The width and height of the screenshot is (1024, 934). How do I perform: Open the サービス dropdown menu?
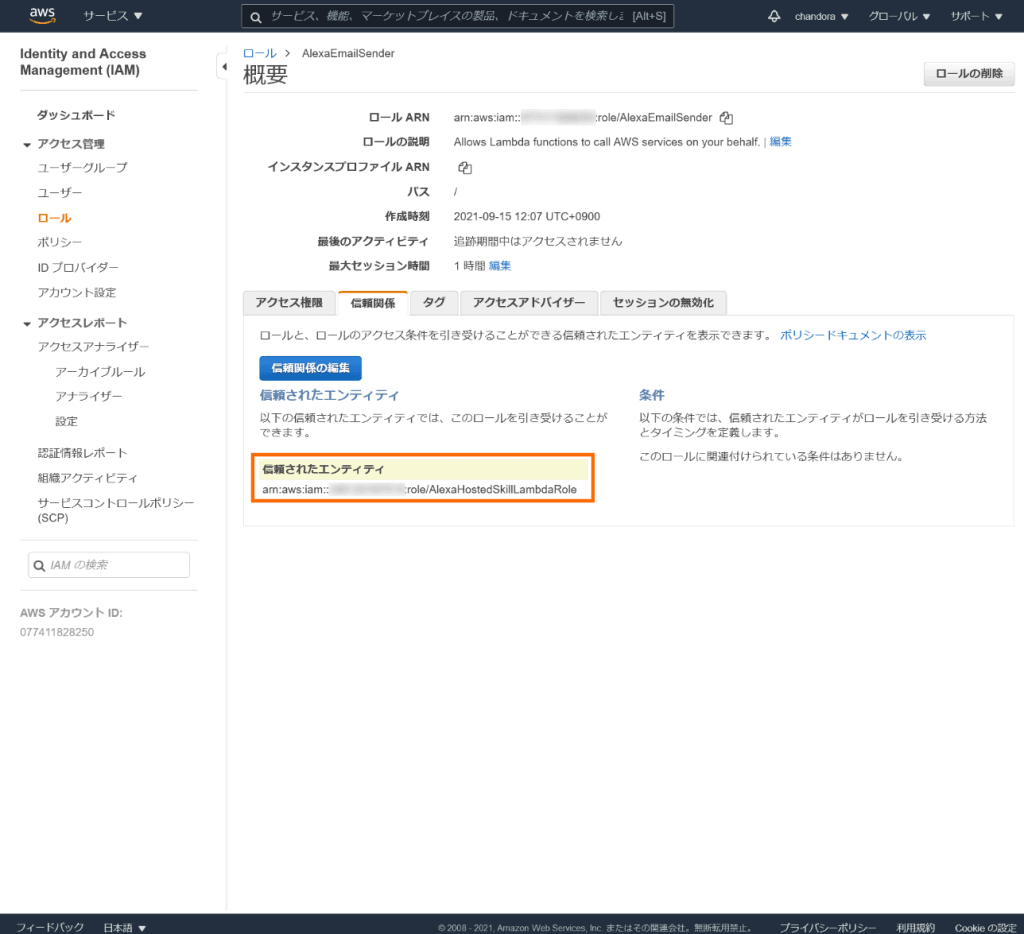pyautogui.click(x=112, y=16)
